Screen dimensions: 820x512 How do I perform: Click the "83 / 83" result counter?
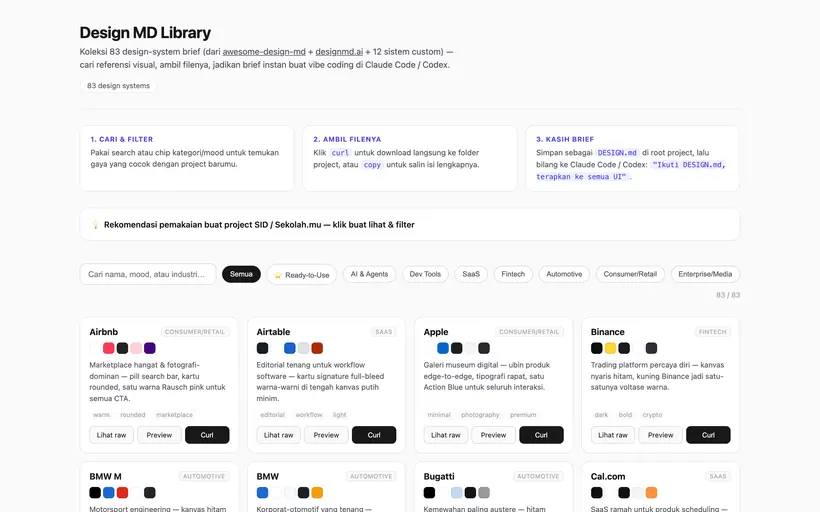(x=728, y=295)
